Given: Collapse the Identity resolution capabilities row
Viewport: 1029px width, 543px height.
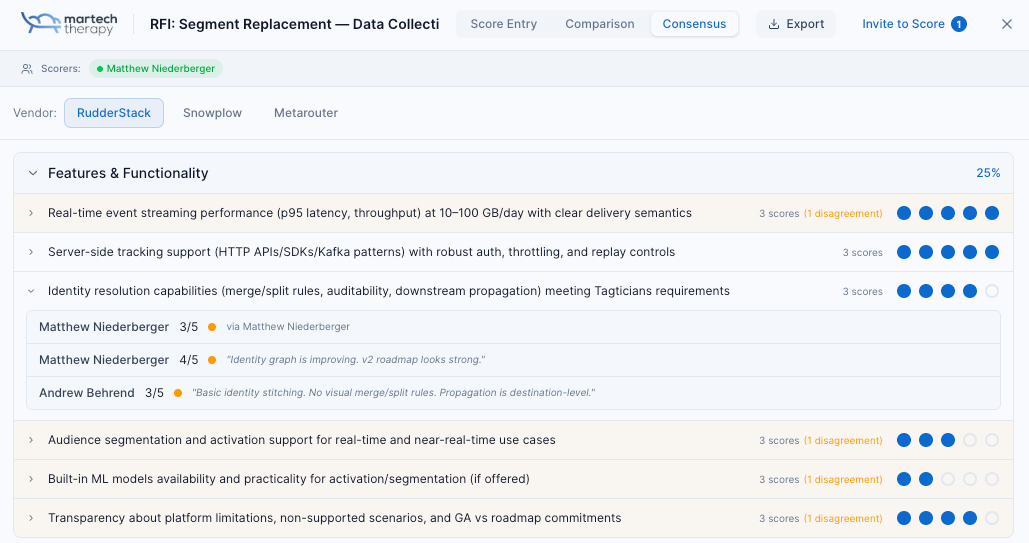Looking at the screenshot, I should tap(31, 291).
